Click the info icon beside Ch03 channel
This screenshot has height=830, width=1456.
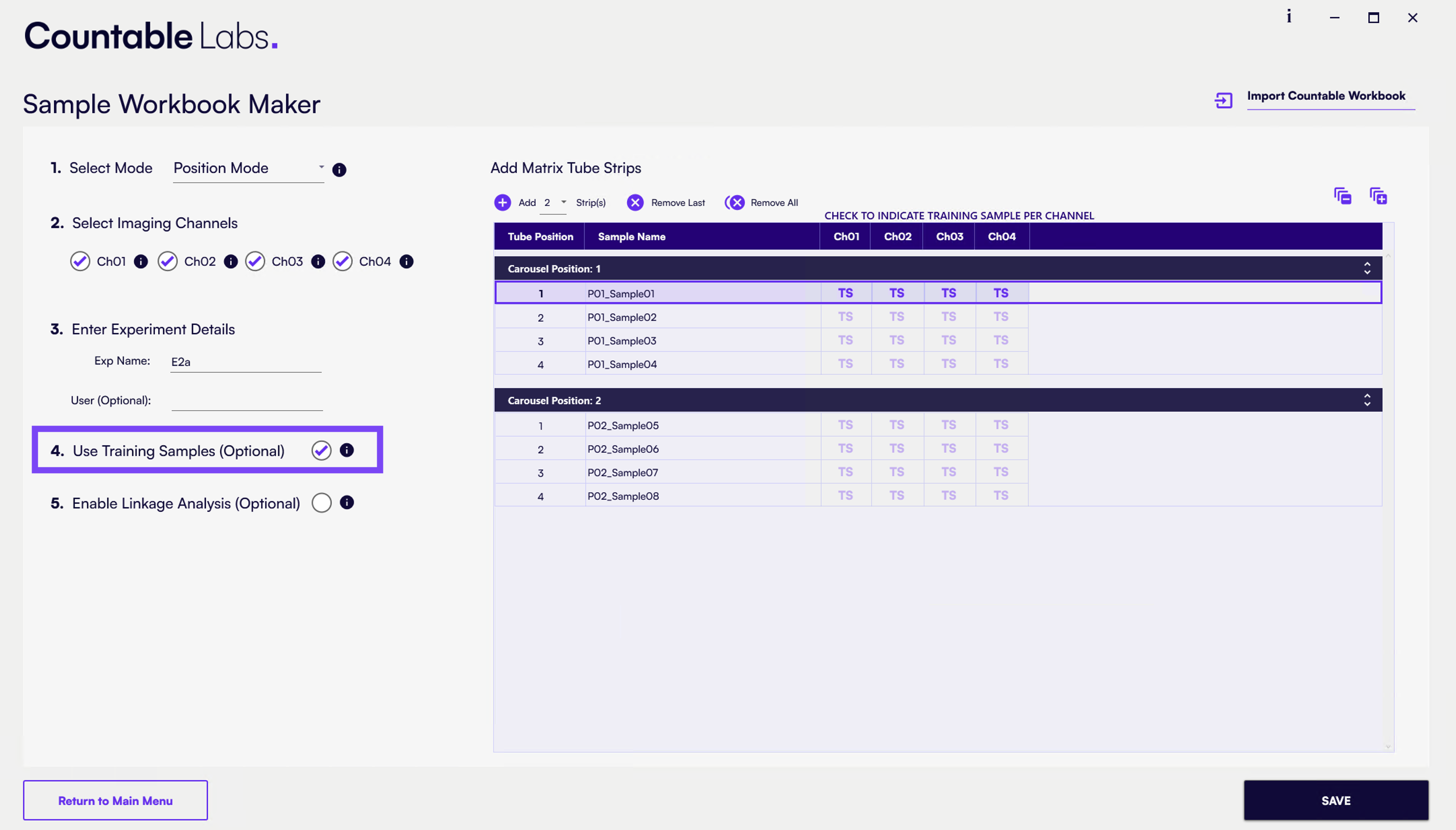(x=318, y=262)
